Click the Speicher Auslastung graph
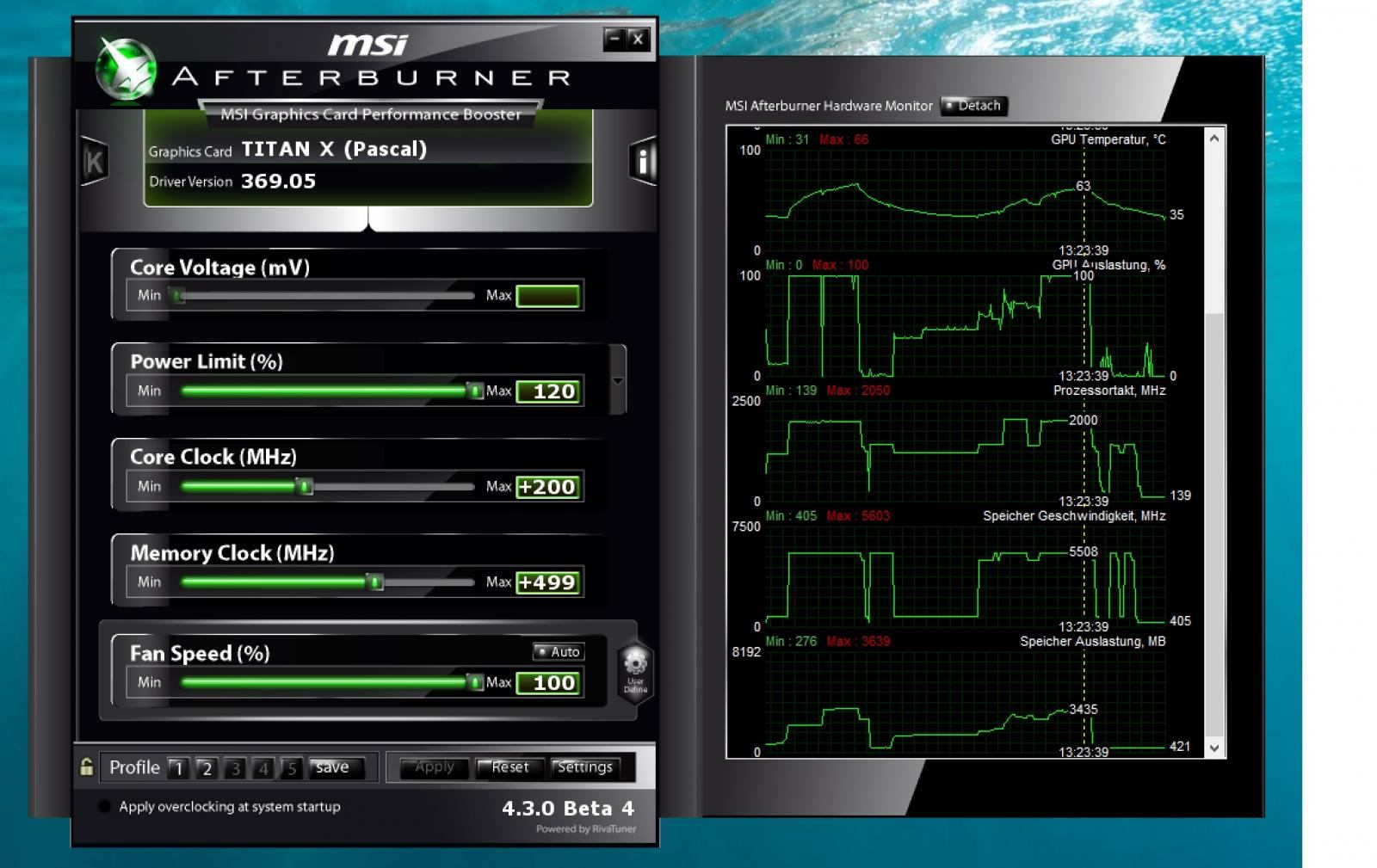 [965, 703]
